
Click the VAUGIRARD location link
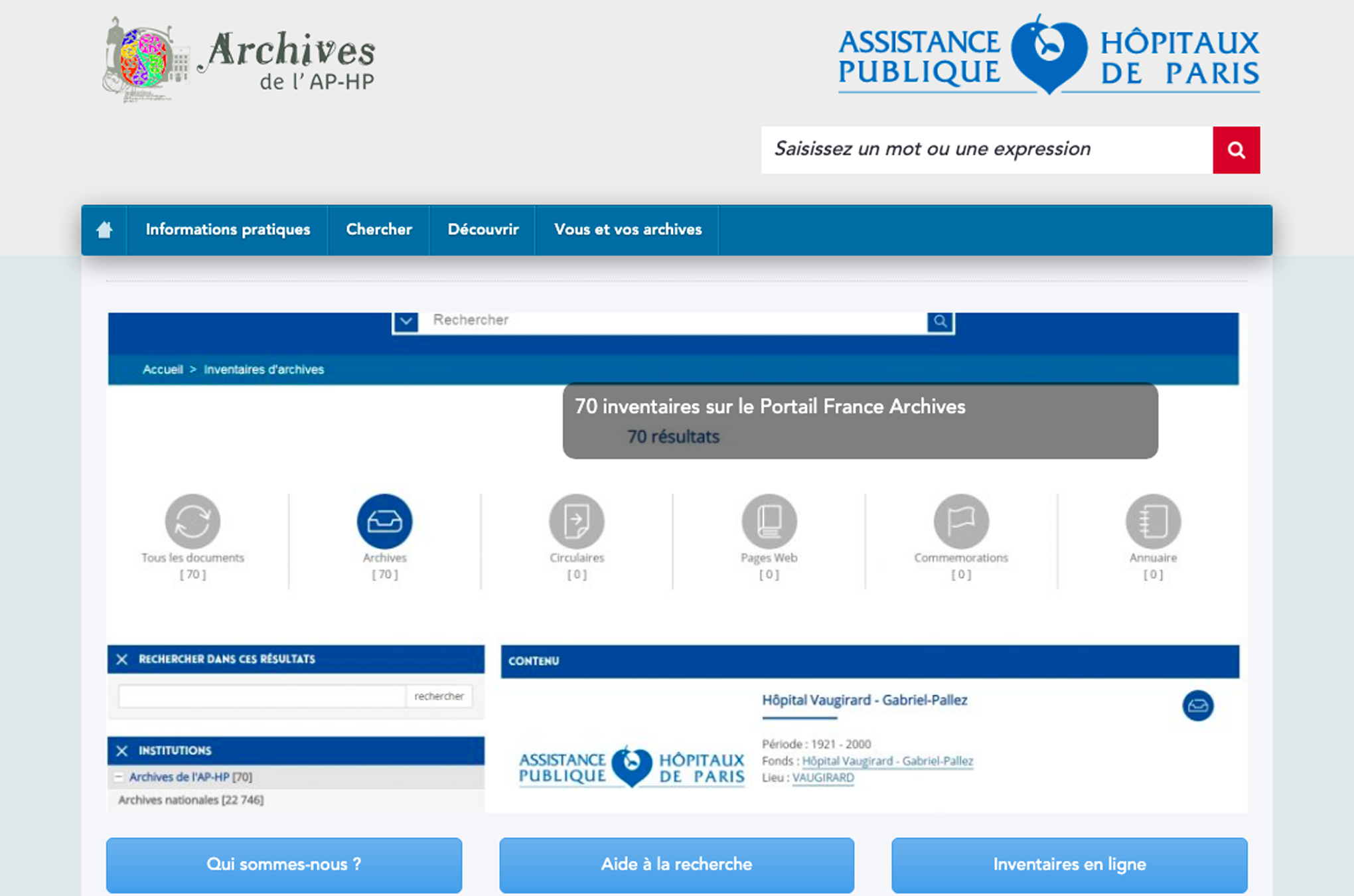[x=823, y=778]
